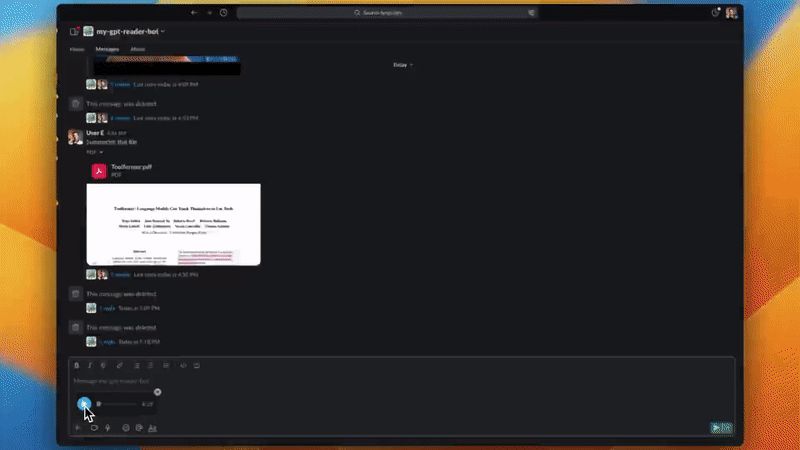Open the Toolformer.pdf preview thumbnail

coord(173,224)
